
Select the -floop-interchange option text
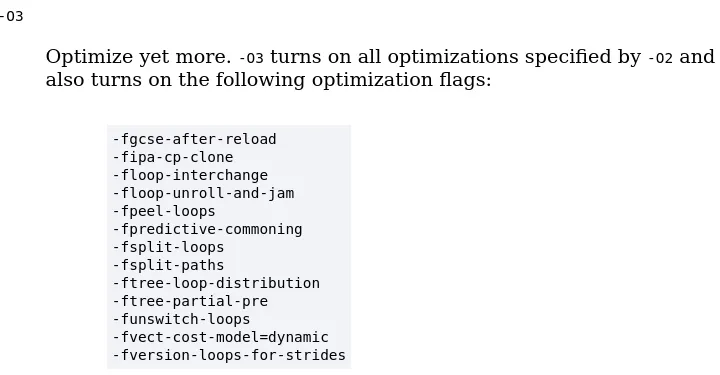(x=191, y=175)
